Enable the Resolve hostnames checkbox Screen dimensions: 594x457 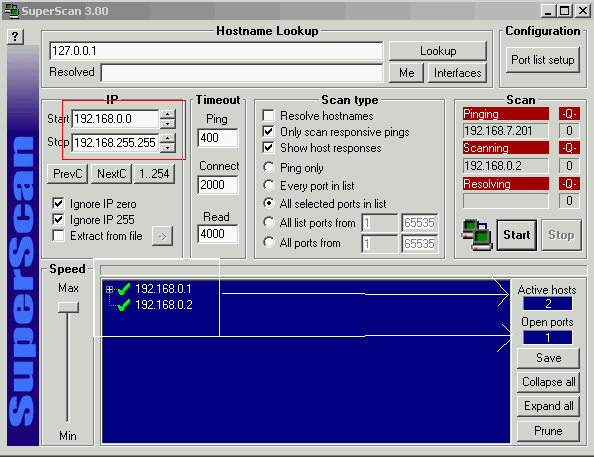[x=268, y=116]
